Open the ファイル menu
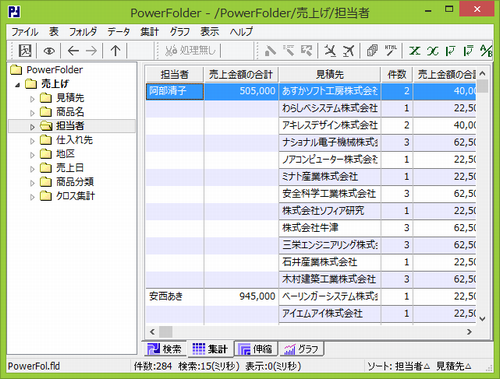The width and height of the screenshot is (500, 379). coord(25,32)
